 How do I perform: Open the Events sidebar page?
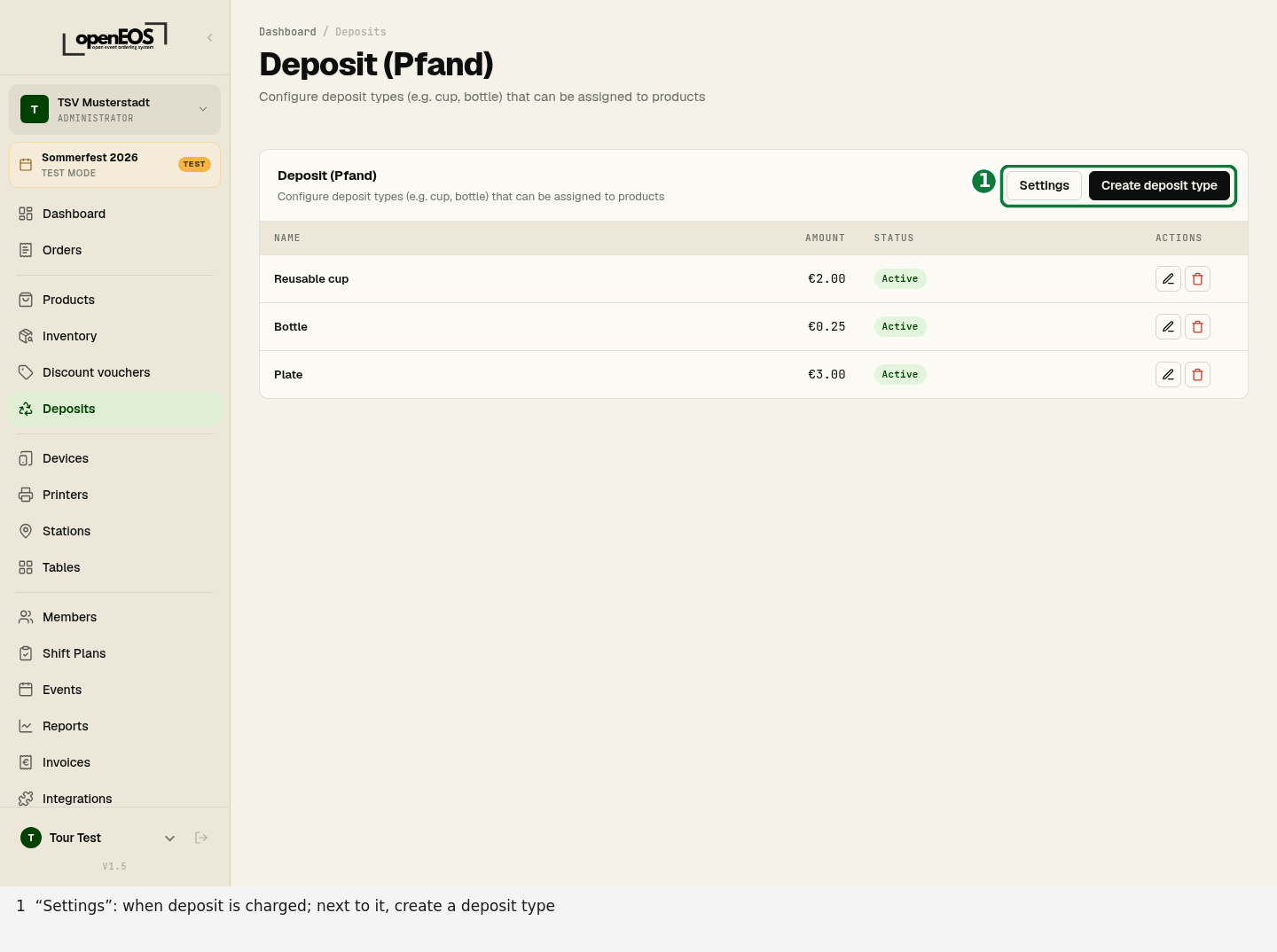point(114,690)
